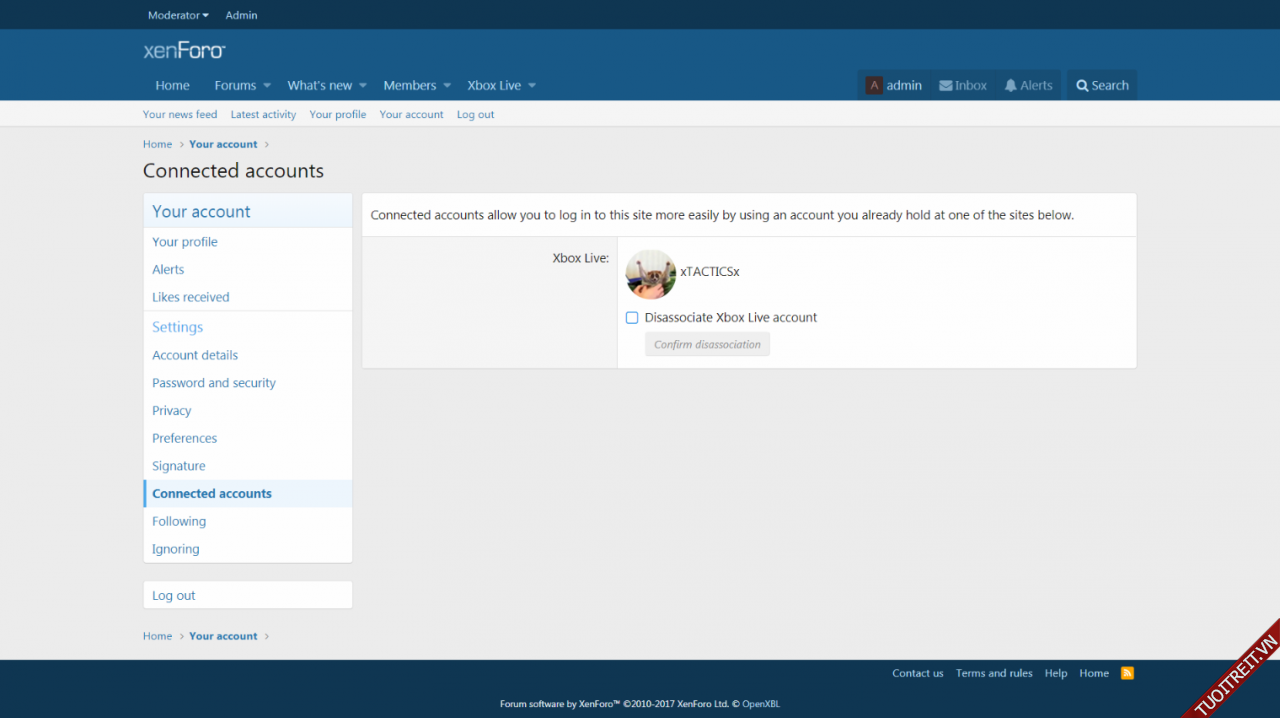Expand the Forums dropdown arrow
1280x718 pixels.
(267, 86)
